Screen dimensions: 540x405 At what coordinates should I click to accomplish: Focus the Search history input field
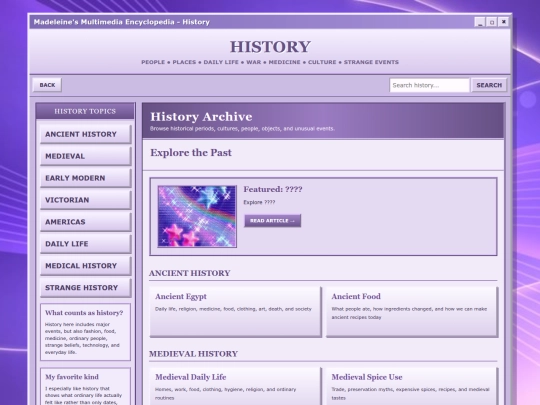click(429, 85)
